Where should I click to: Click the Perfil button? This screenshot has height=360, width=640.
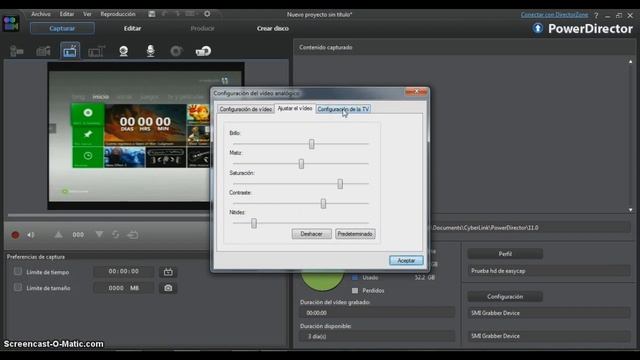(505, 254)
